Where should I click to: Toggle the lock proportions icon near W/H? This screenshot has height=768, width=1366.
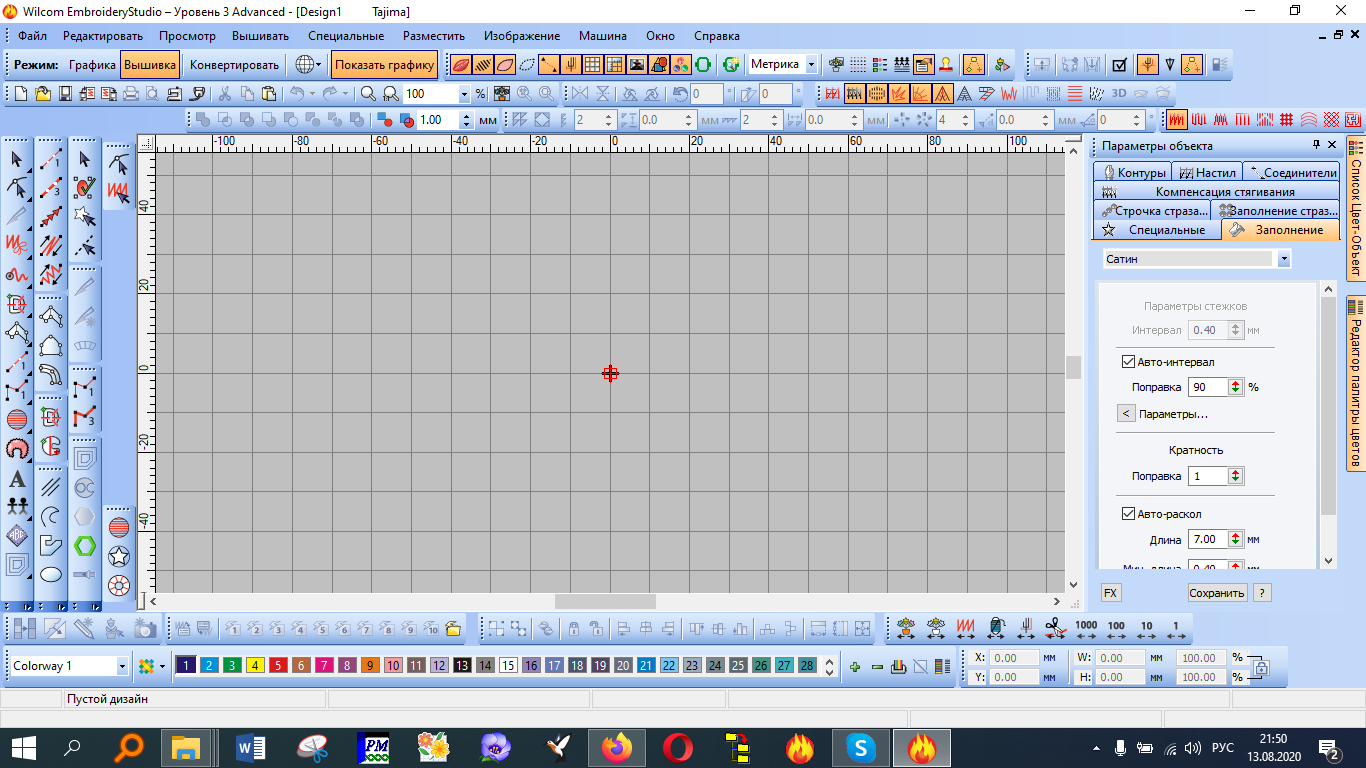(x=1261, y=667)
